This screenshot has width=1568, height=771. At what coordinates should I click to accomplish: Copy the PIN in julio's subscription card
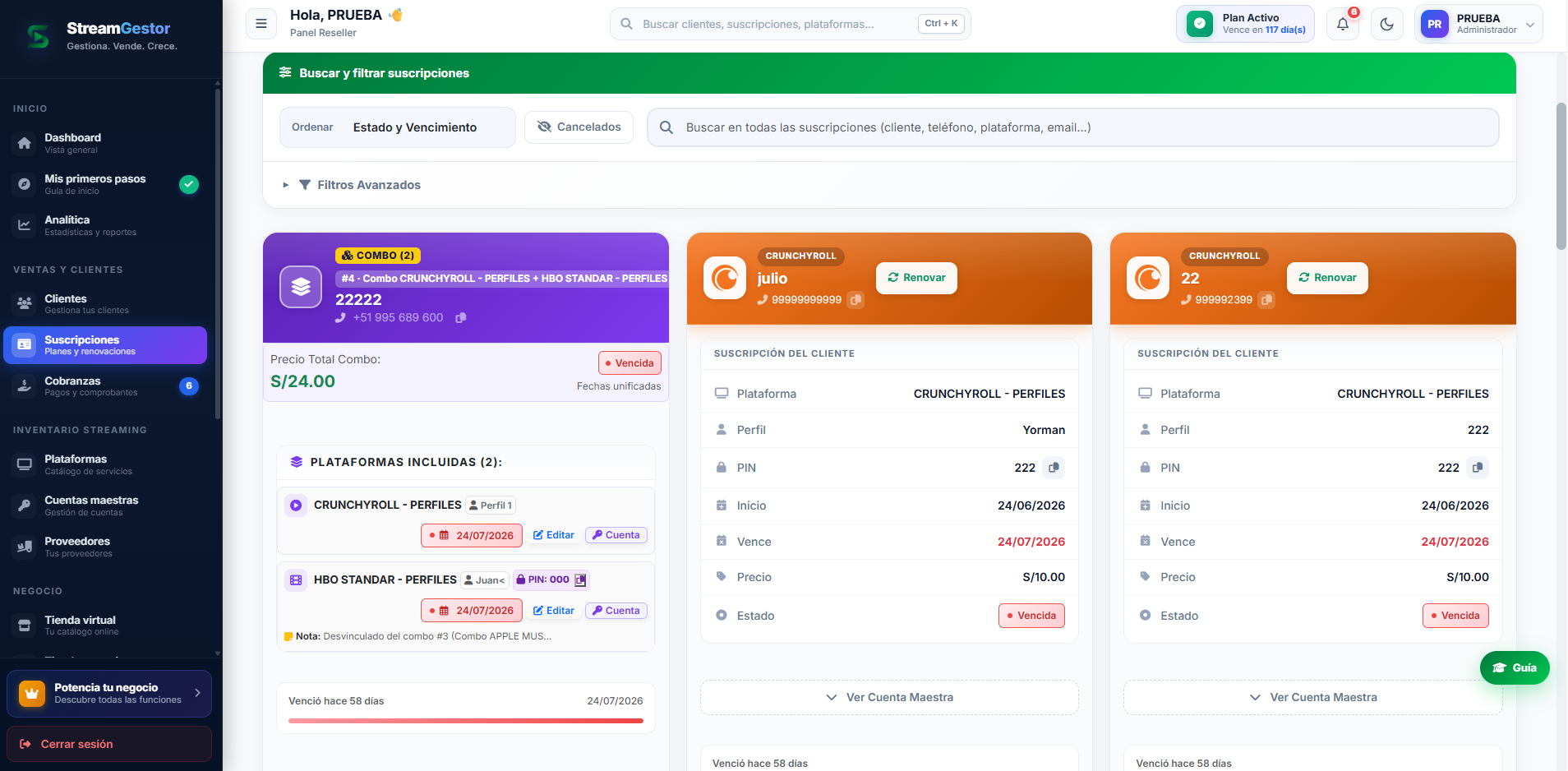pyautogui.click(x=1054, y=468)
